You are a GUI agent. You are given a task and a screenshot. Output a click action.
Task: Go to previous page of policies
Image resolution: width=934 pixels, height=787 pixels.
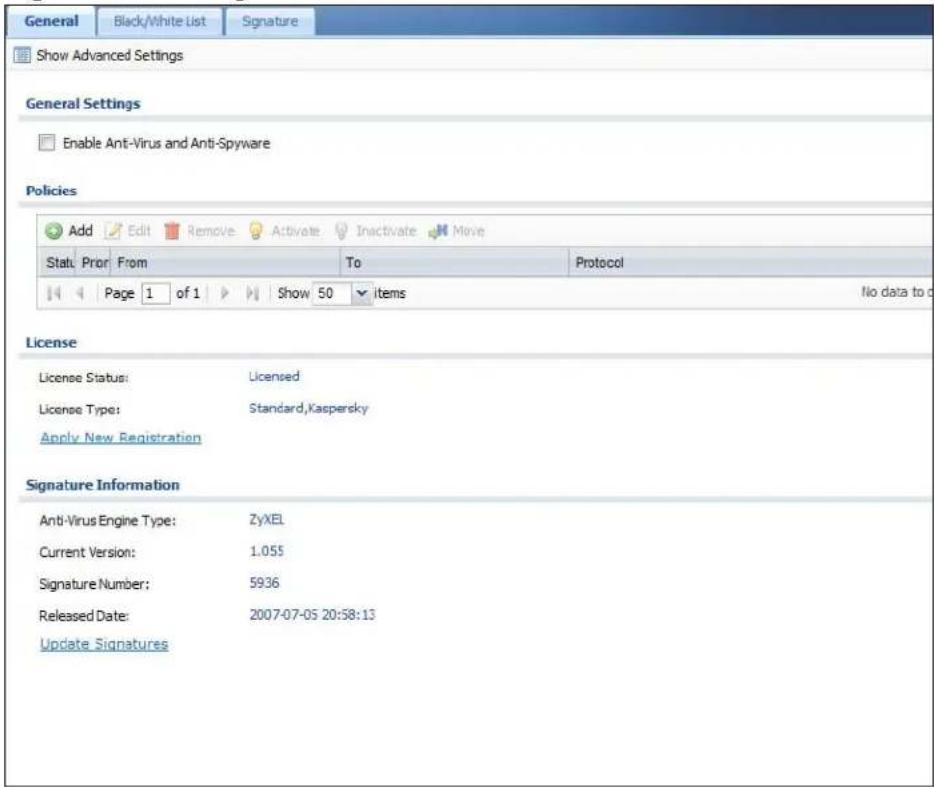click(80, 293)
